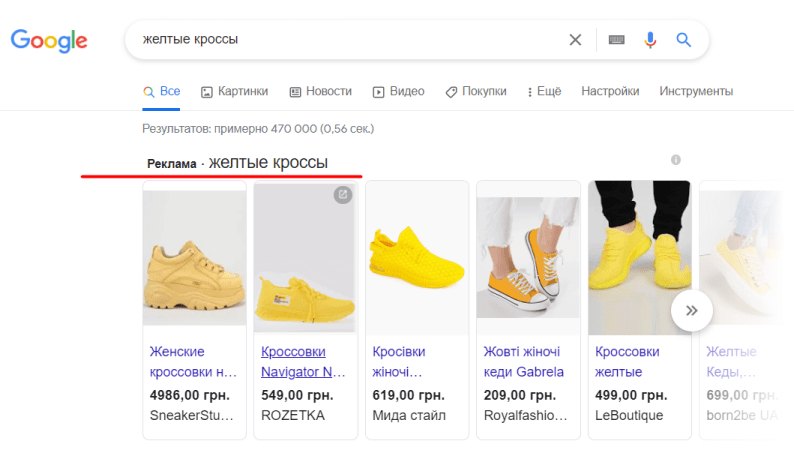Click the Google logo
Screen dimensions: 794x459
[x=49, y=41]
